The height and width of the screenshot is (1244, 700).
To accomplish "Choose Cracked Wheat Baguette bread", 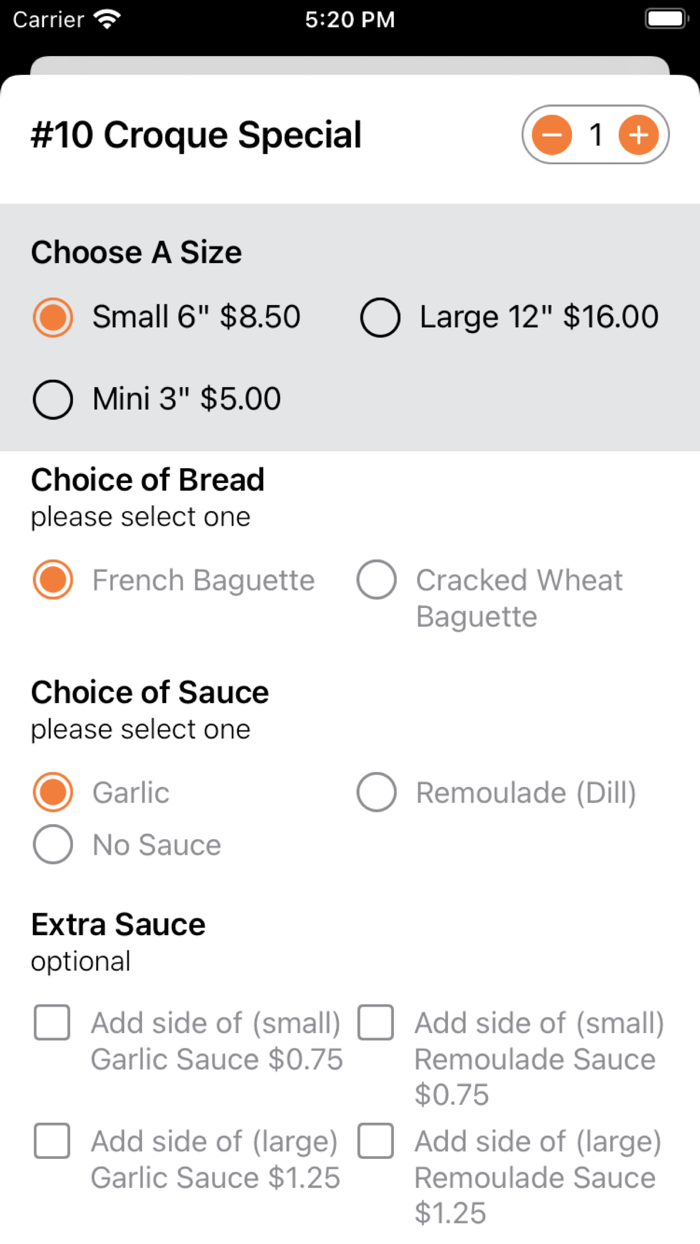I will pos(376,580).
